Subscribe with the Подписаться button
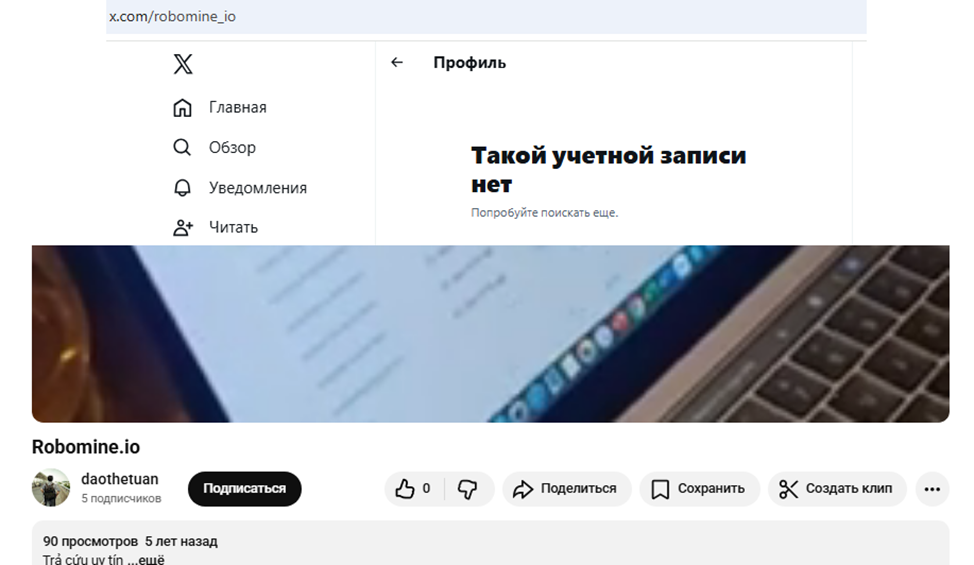The width and height of the screenshot is (974, 565). 245,489
